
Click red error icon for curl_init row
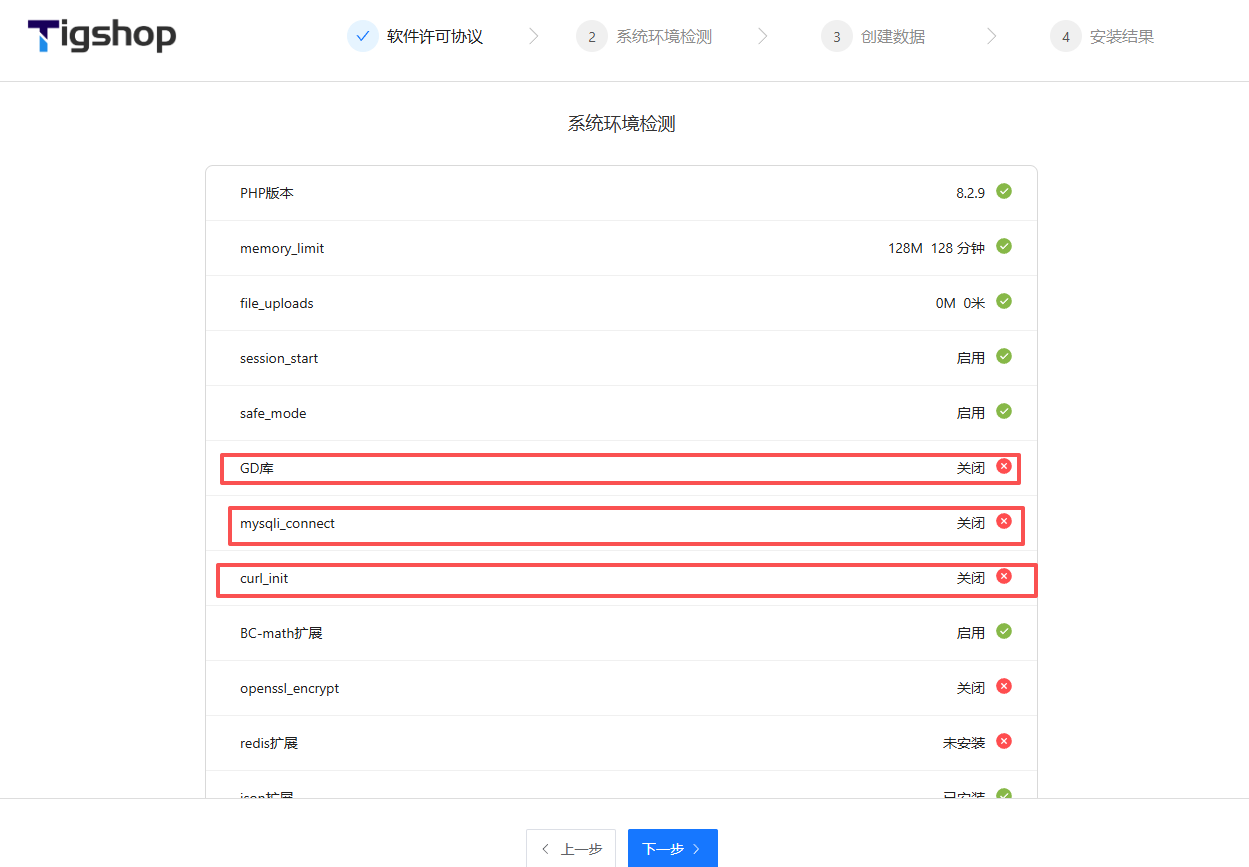coord(1004,576)
